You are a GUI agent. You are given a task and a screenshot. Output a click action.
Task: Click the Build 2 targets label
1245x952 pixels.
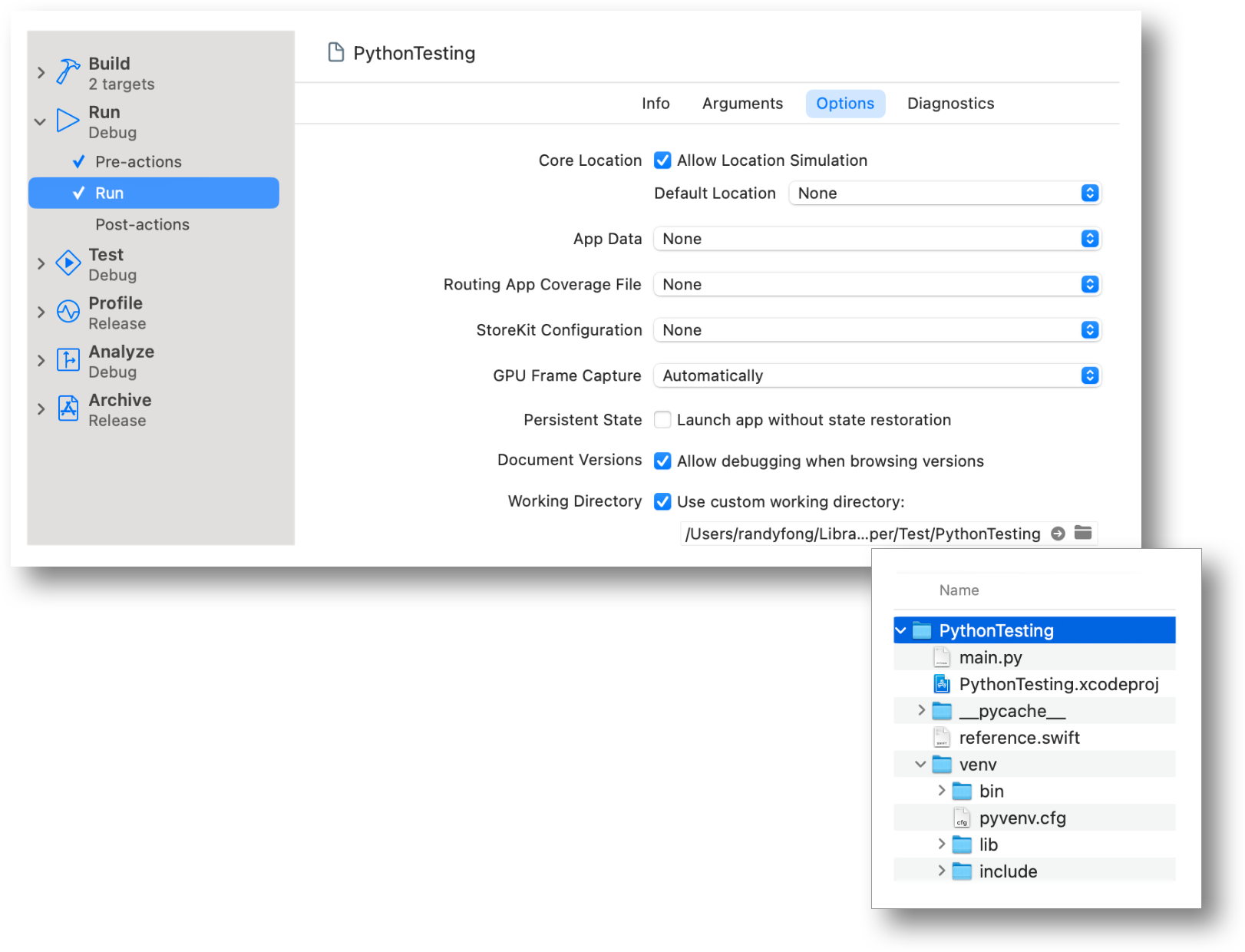pos(121,74)
